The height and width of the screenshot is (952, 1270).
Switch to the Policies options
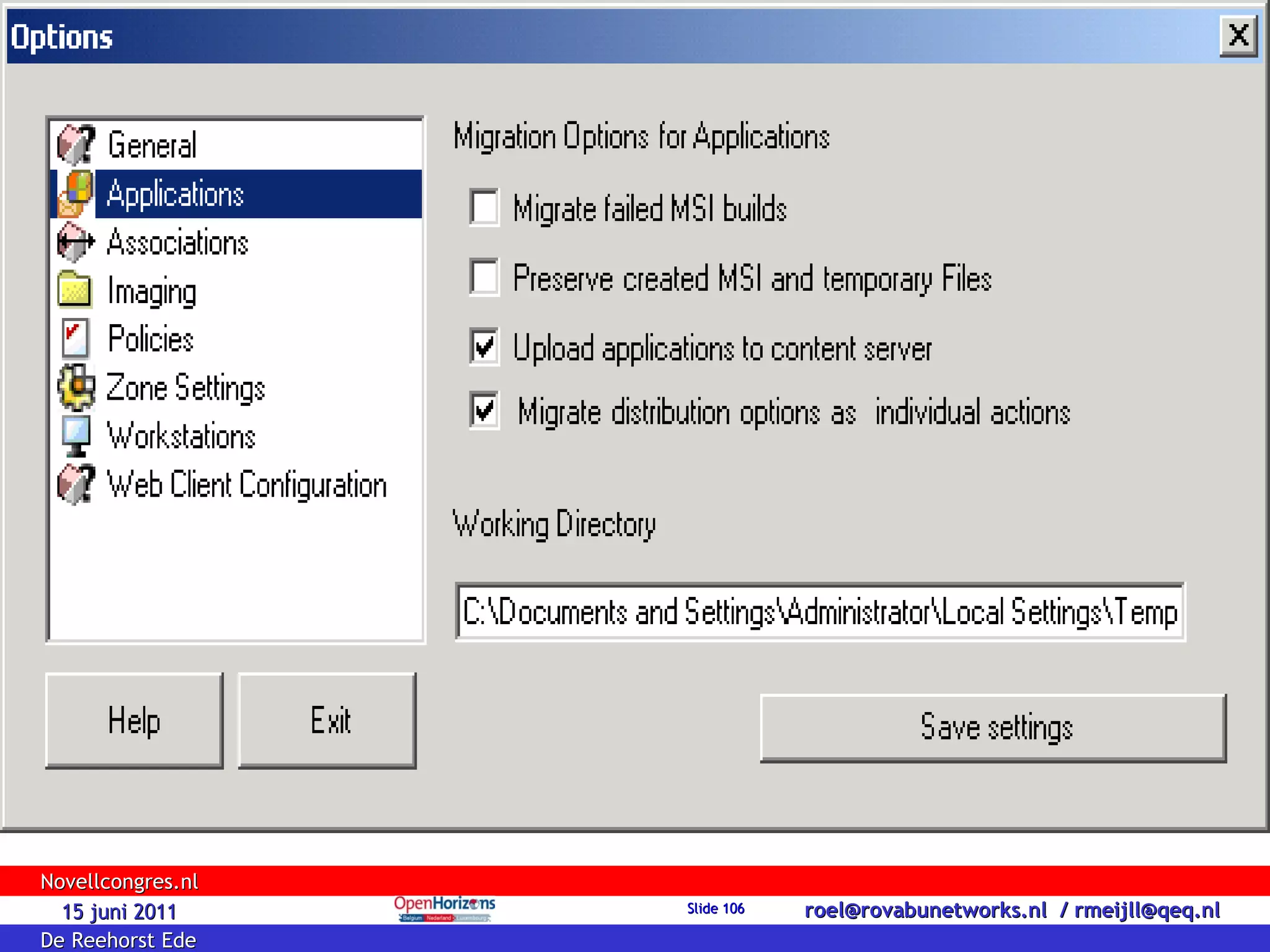click(x=236, y=338)
